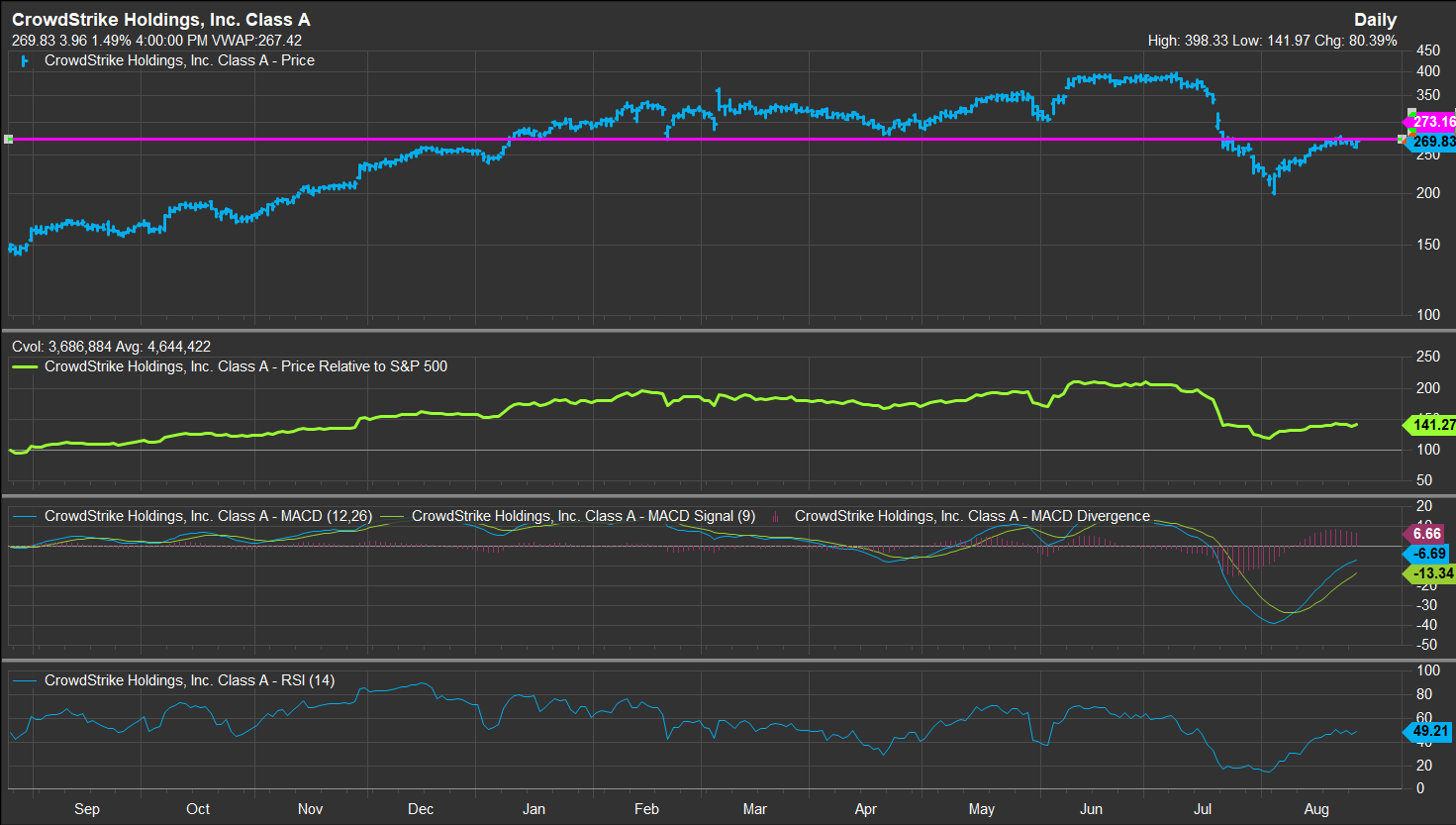Click the Cvol 3,686,884 Avg volume text
The image size is (1456, 825).
point(111,347)
